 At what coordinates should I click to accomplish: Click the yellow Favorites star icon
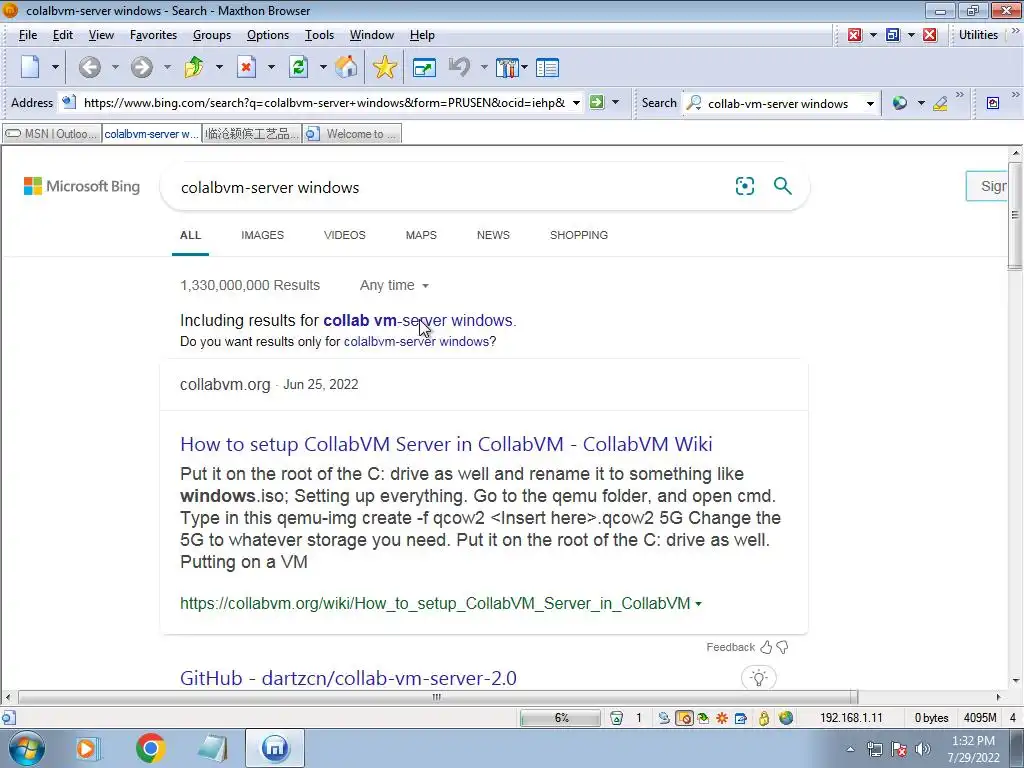385,67
